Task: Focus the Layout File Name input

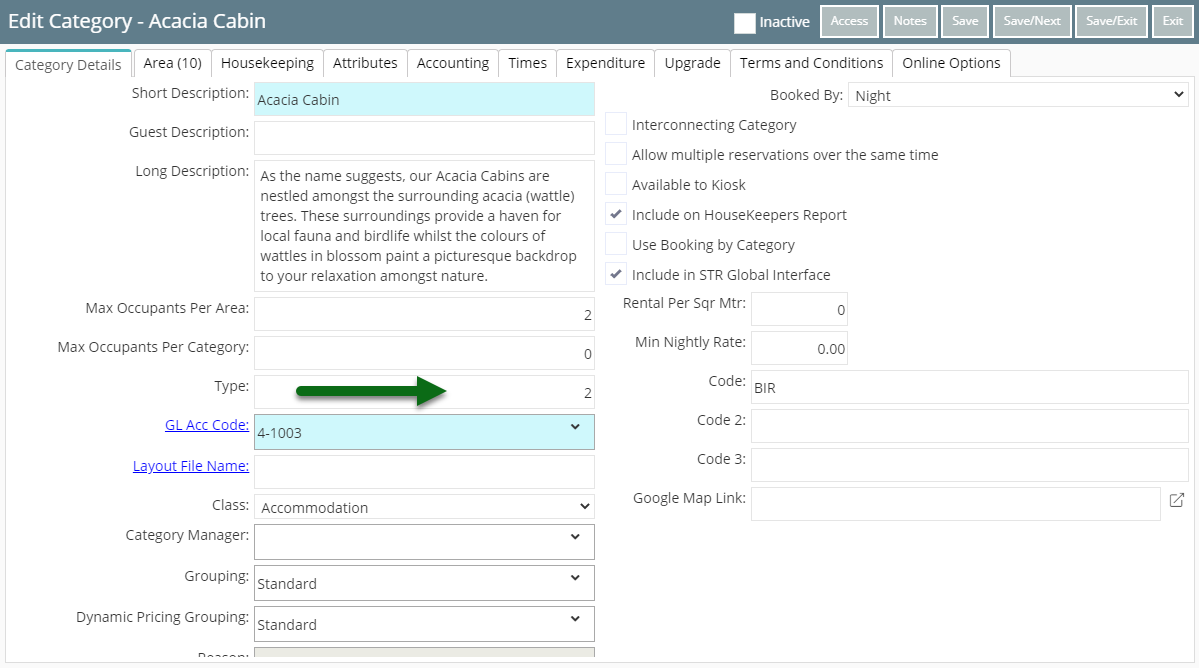Action: point(424,472)
